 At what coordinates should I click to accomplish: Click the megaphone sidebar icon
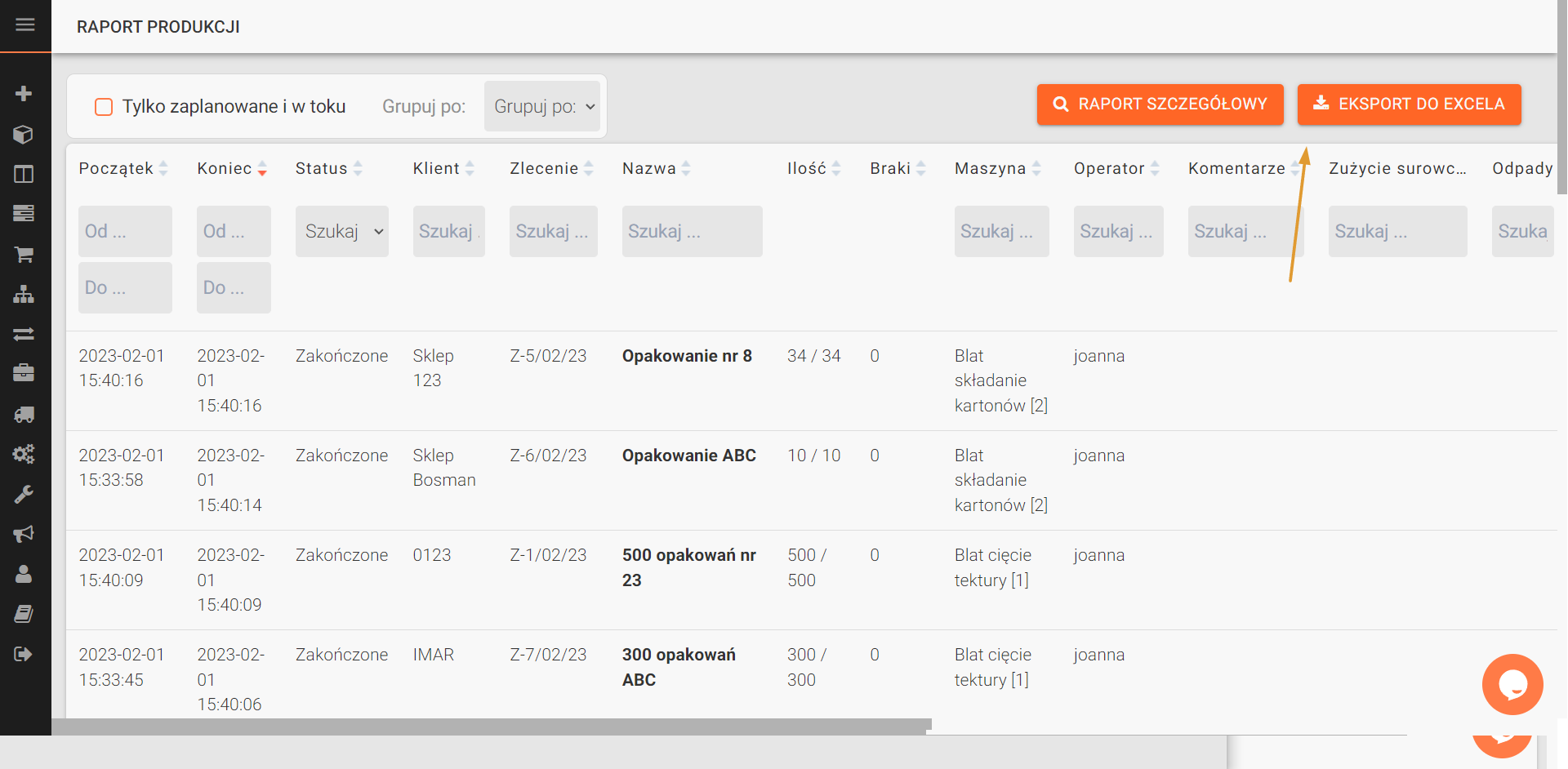click(24, 534)
